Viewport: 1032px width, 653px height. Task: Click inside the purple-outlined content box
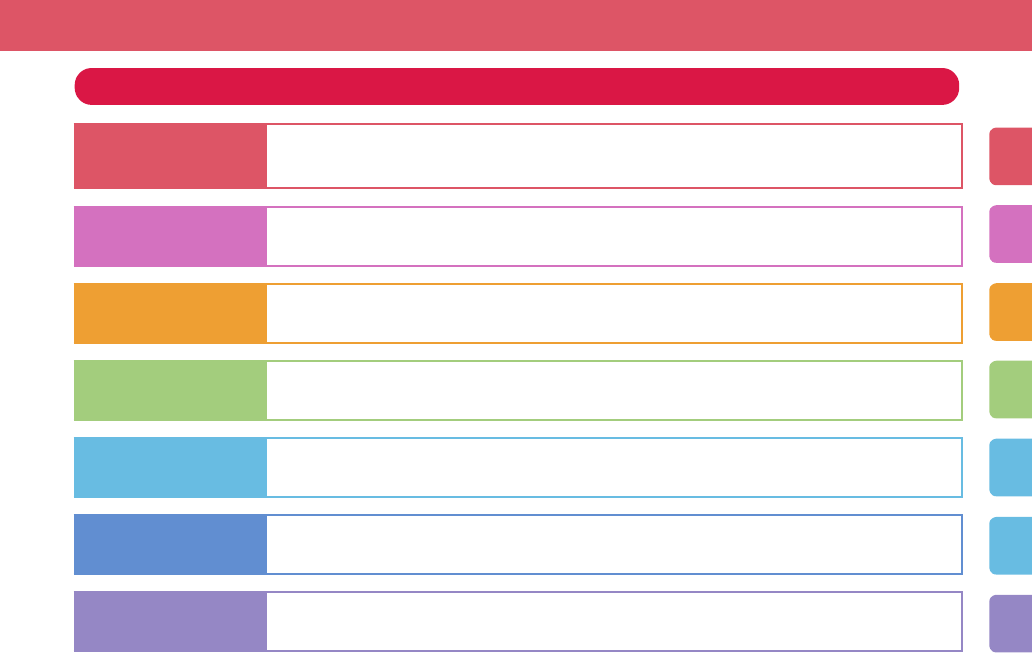[x=614, y=621]
